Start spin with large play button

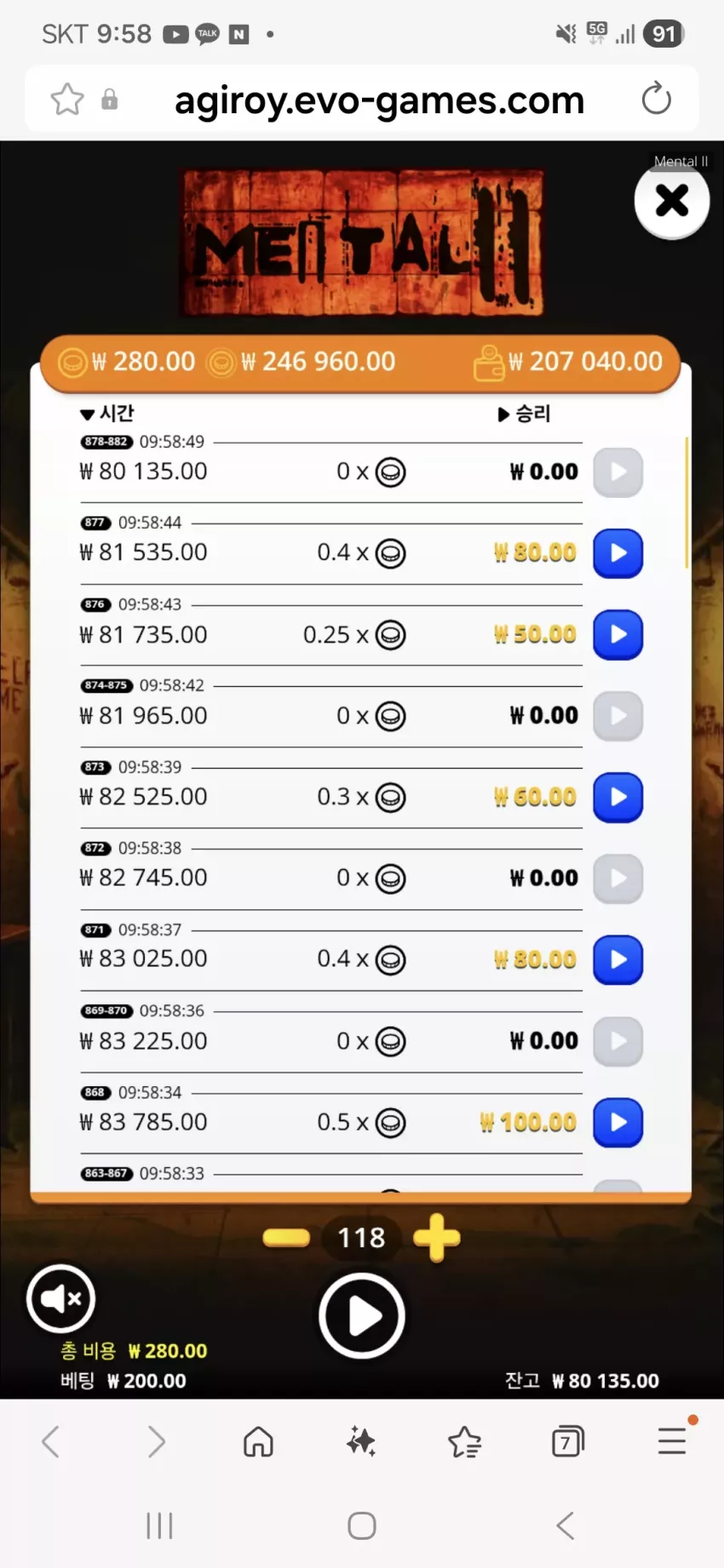pos(362,1316)
